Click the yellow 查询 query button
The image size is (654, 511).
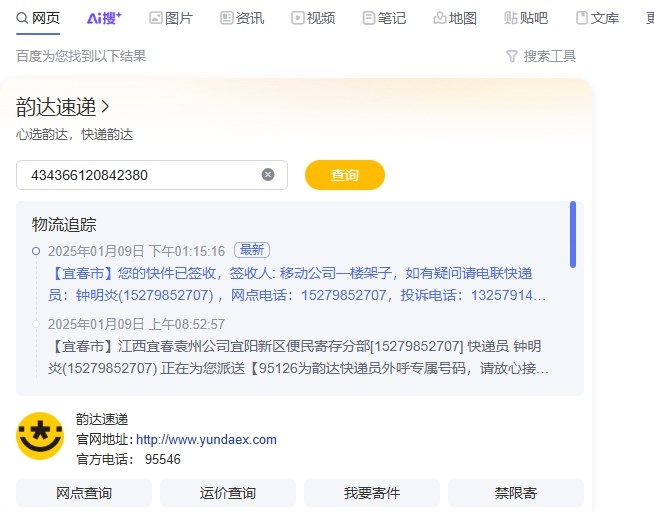(345, 175)
